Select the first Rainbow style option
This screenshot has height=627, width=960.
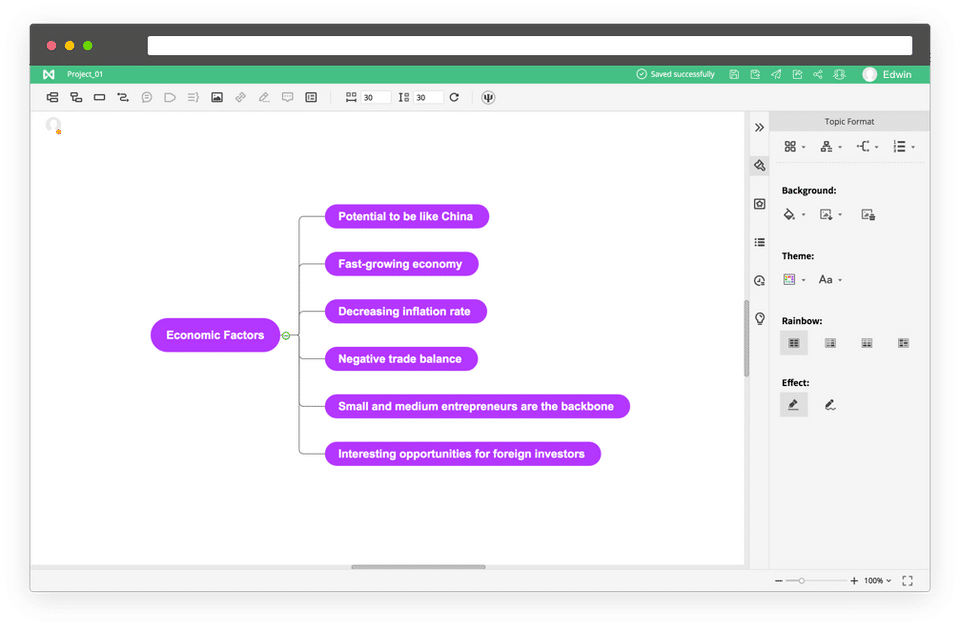(793, 343)
